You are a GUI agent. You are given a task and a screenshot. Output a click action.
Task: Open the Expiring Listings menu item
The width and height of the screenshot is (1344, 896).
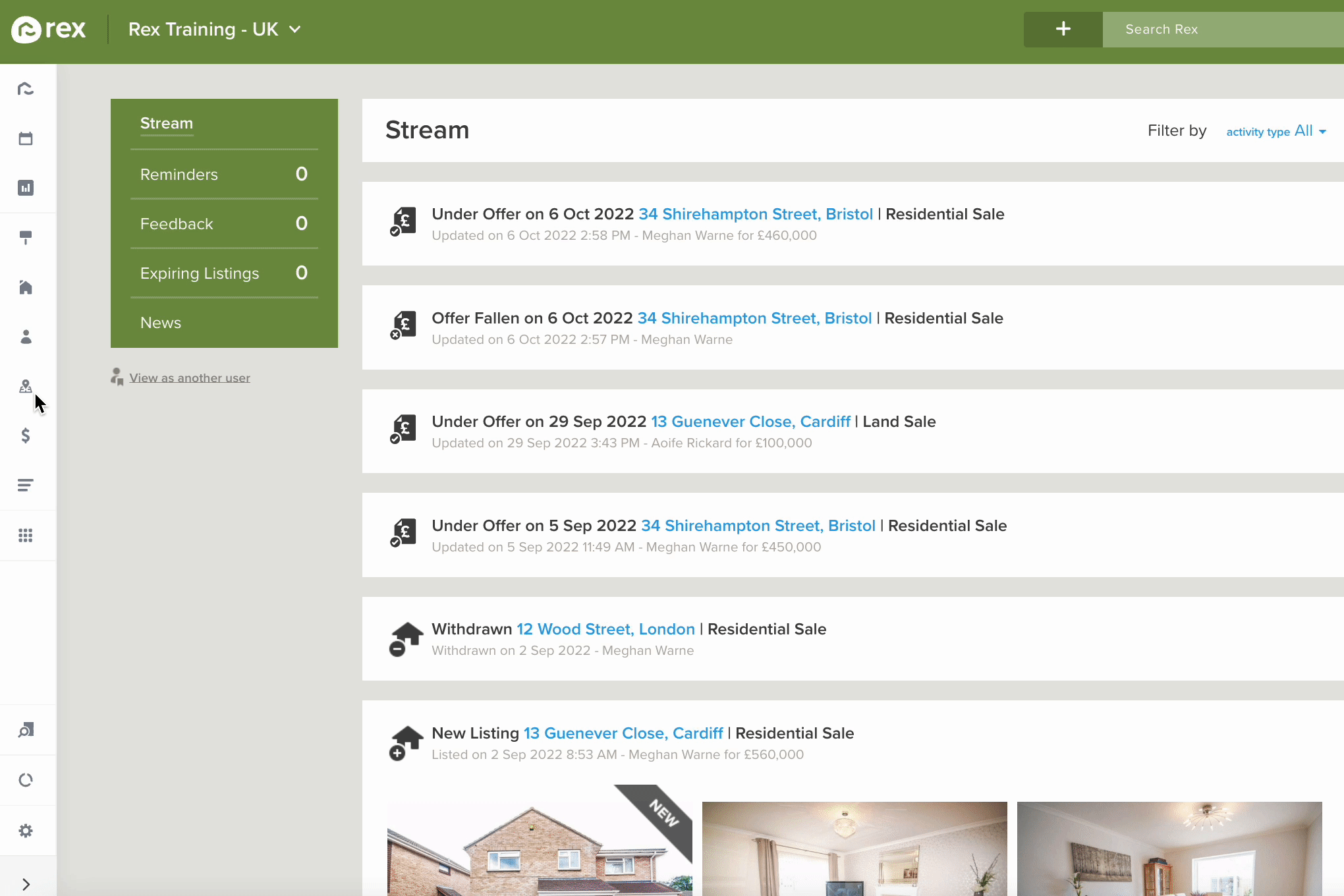pos(224,273)
